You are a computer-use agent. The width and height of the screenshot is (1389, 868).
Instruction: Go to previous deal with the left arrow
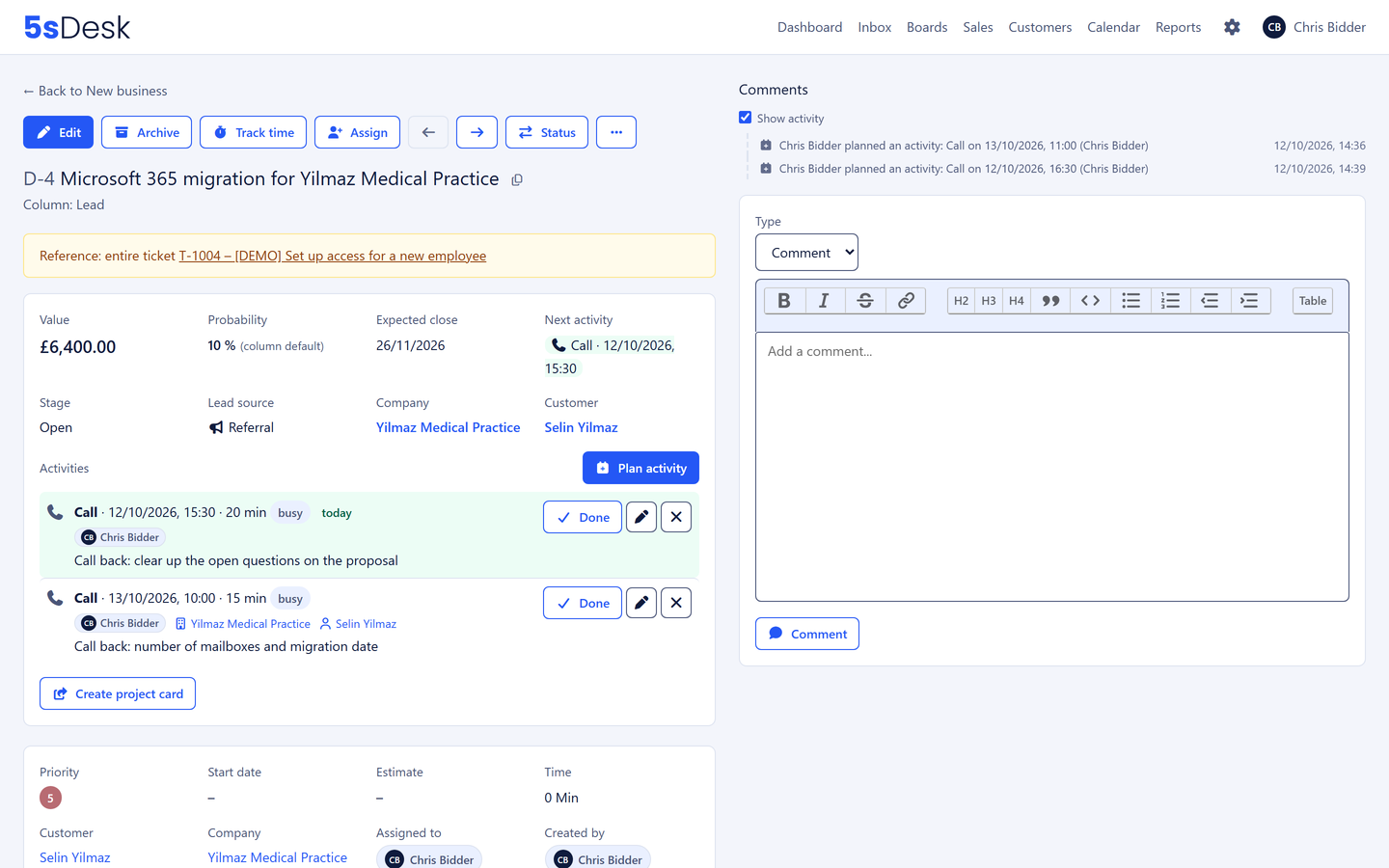click(428, 132)
